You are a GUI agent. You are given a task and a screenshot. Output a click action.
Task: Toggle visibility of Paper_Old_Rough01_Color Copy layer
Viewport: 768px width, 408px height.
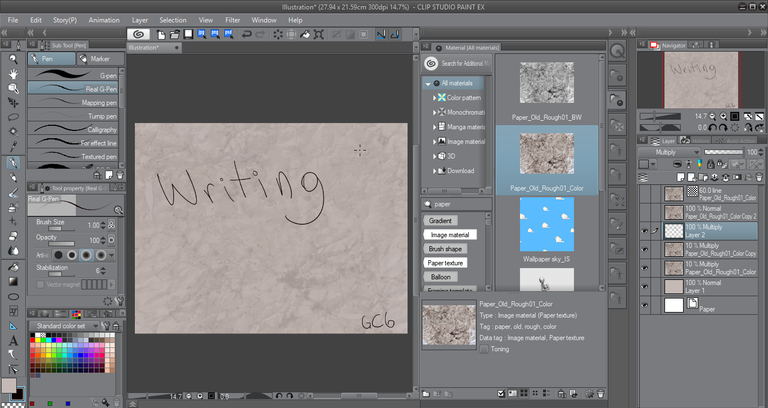(645, 250)
